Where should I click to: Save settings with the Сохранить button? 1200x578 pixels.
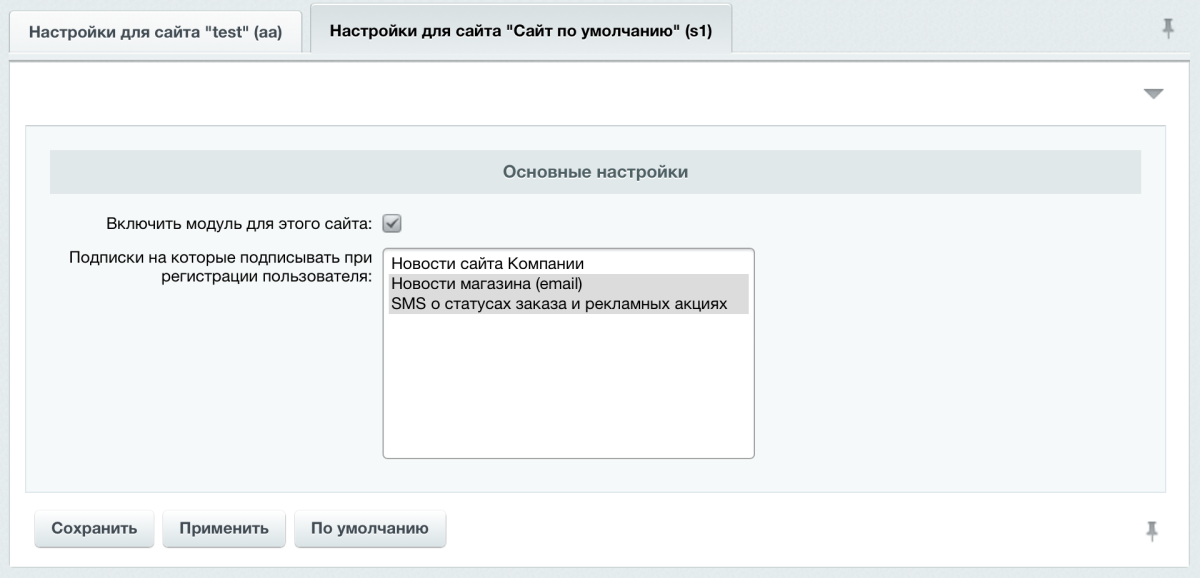(93, 529)
